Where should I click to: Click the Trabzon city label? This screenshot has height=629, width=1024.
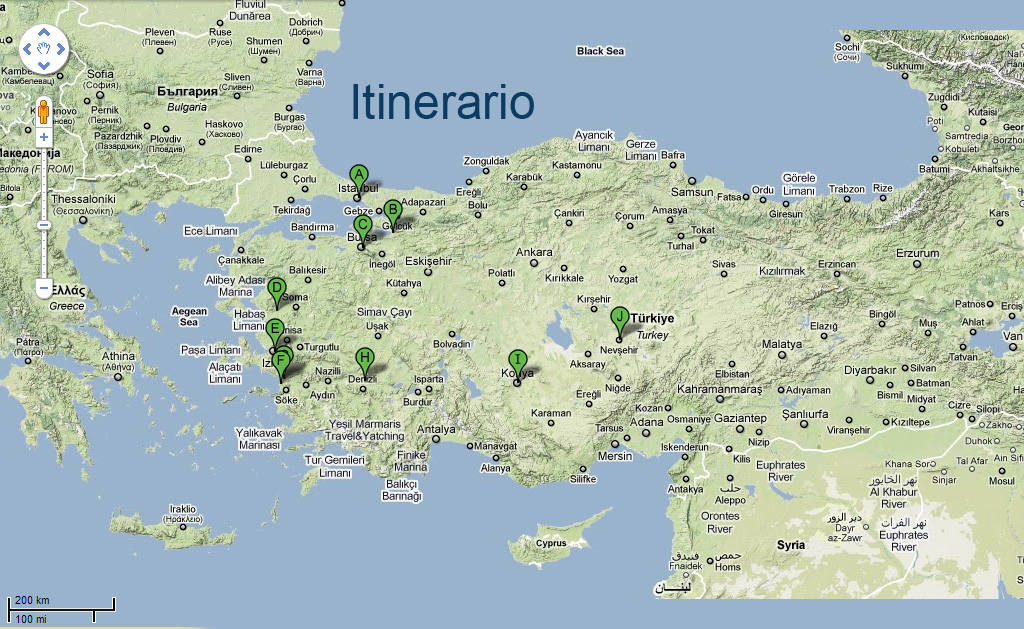[x=846, y=189]
